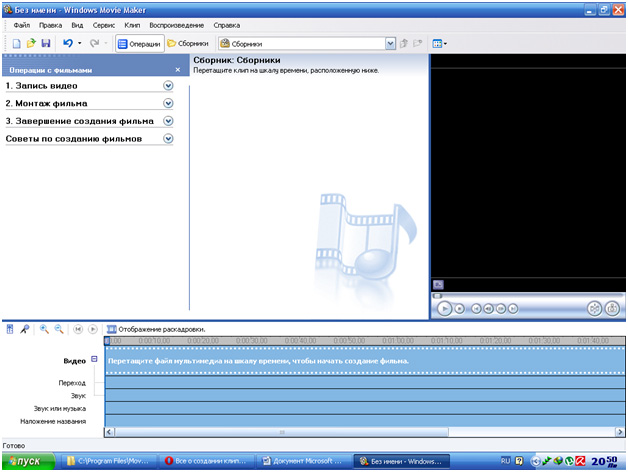Open the Сервис menu
Image resolution: width=628 pixels, height=472 pixels.
click(x=104, y=25)
